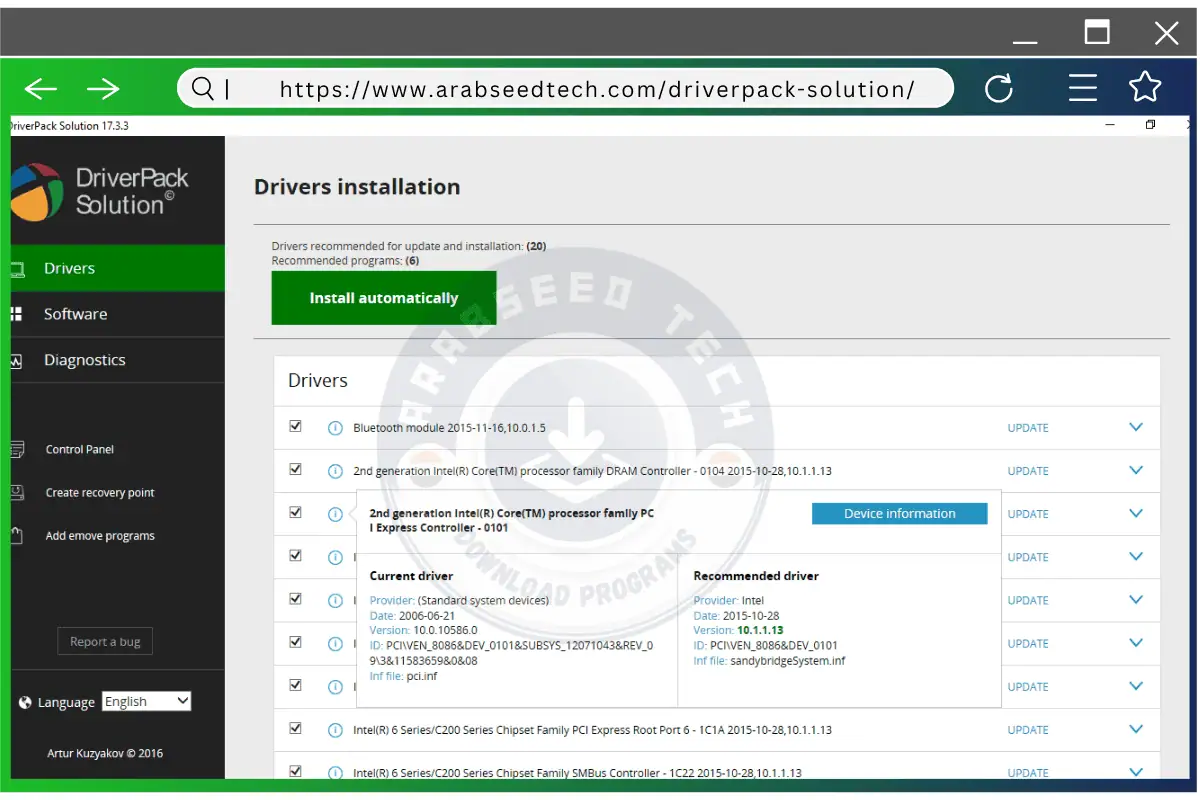Uncheck the Bluetooth module driver checkbox
Viewport: 1200px width, 800px height.
click(295, 426)
